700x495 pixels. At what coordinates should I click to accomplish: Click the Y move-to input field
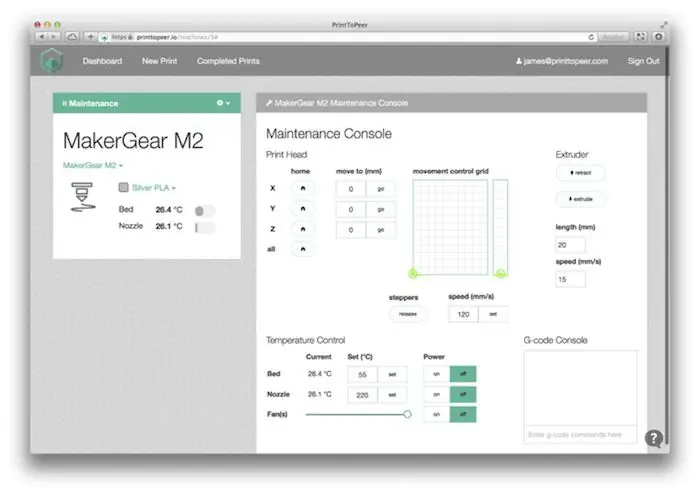click(351, 209)
